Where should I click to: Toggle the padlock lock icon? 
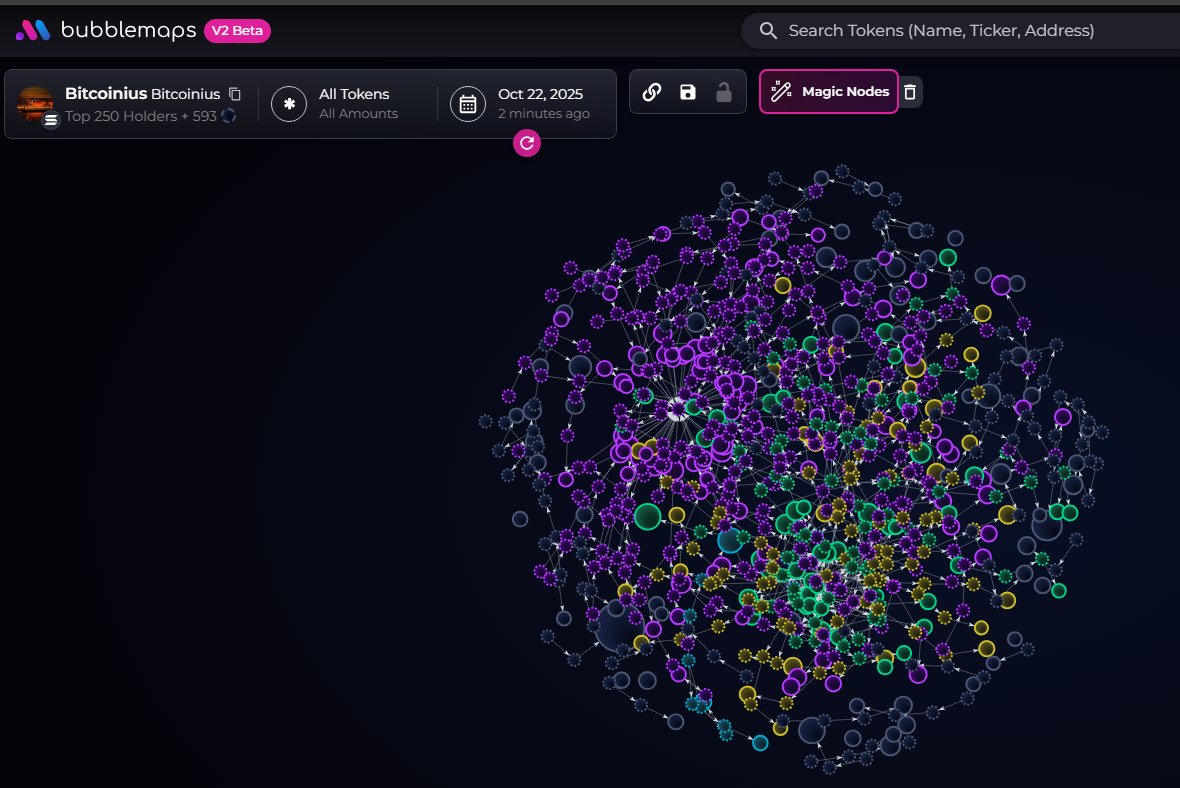point(723,92)
